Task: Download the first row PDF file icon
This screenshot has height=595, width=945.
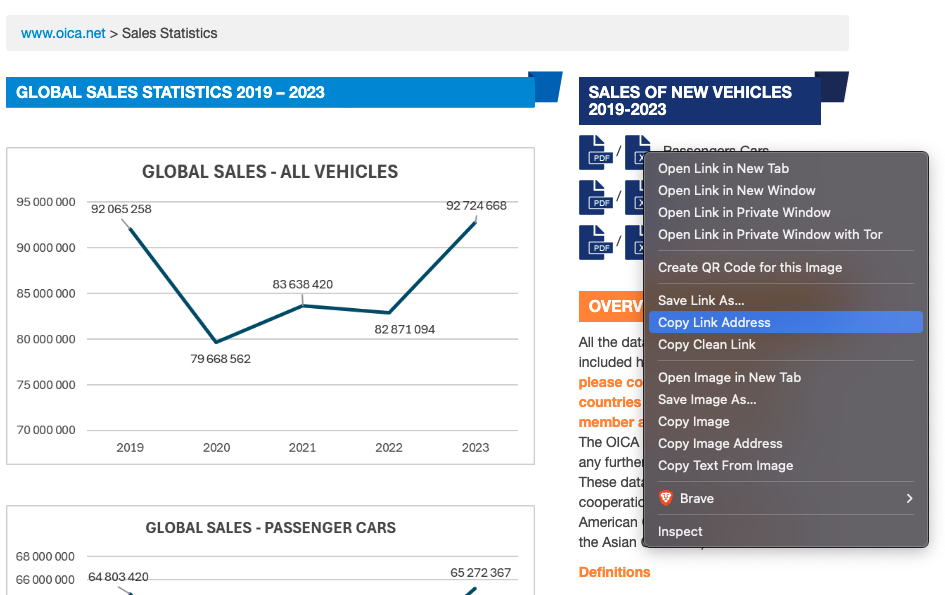Action: [595, 152]
